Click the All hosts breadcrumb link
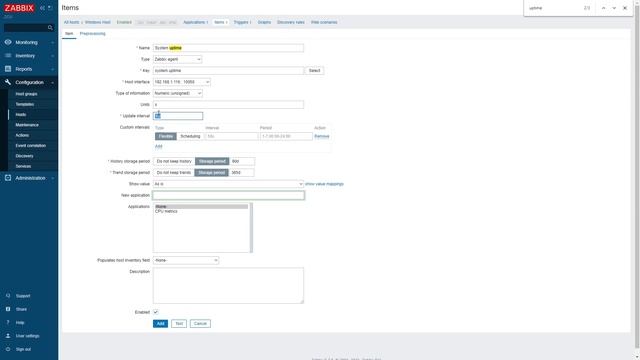 71,22
